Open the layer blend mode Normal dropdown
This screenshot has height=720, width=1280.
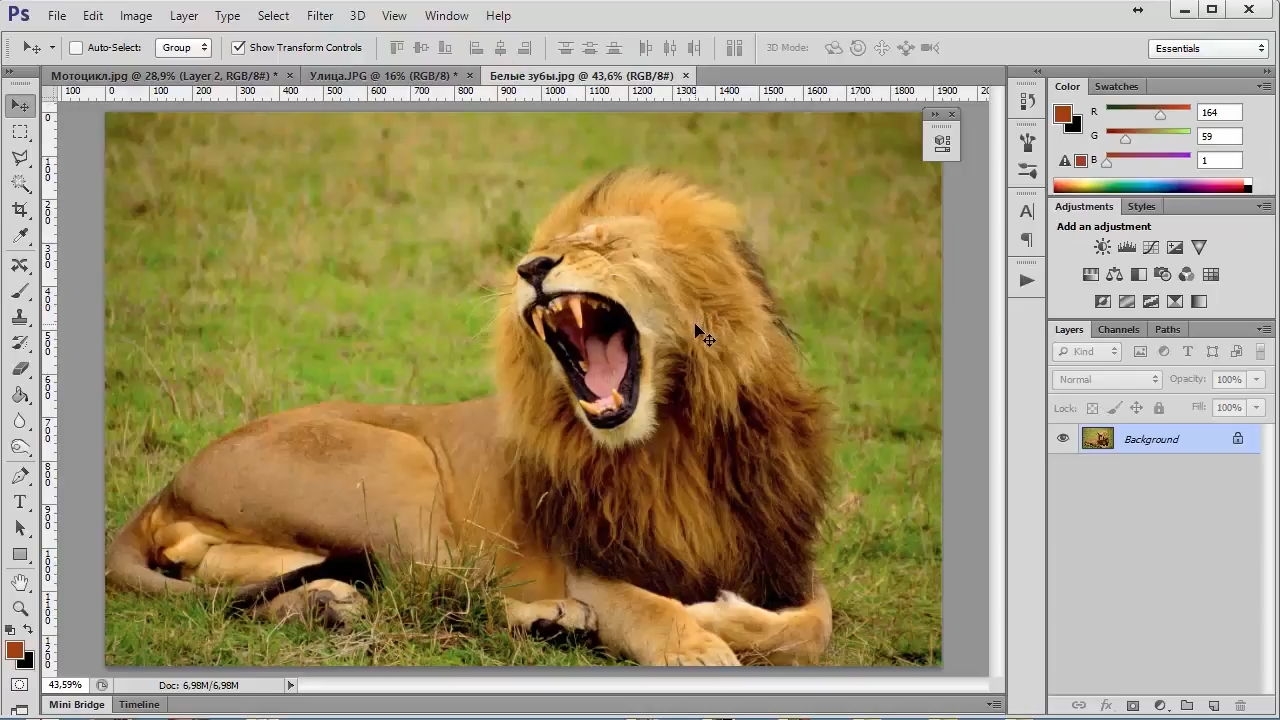point(1106,379)
